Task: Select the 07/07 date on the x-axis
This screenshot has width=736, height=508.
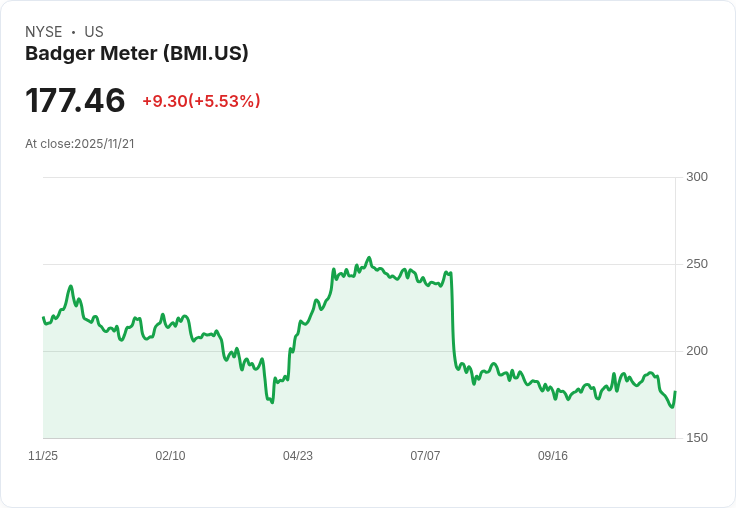Action: click(425, 456)
